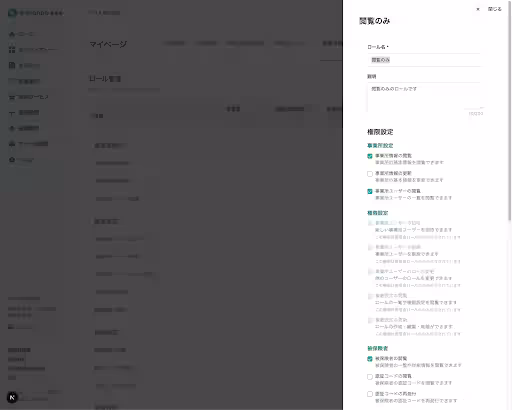Screen dimensions: 512x410
Task: Close the role panel with 閉じる
Action: 490,9
